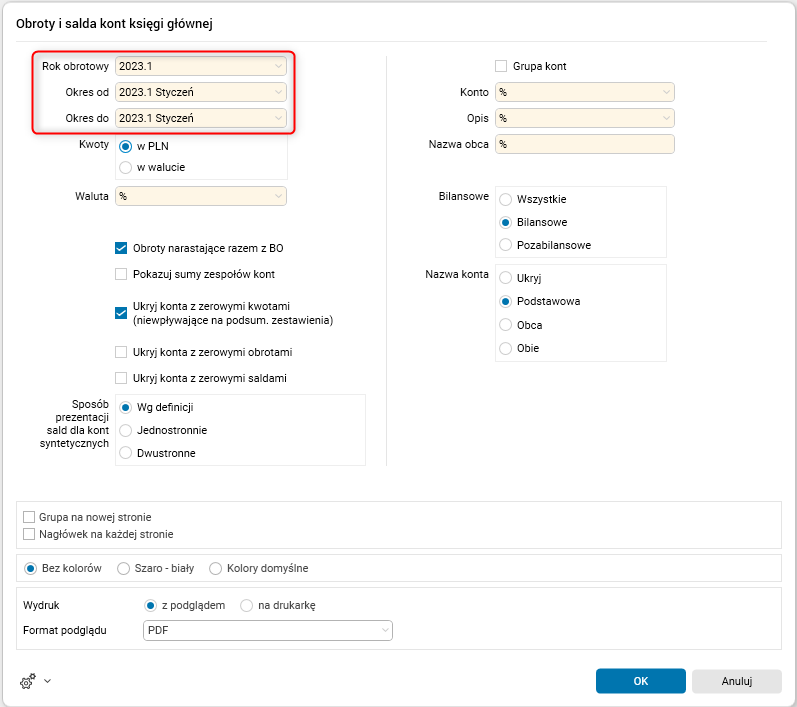797x707 pixels.
Task: Click the gear settings icon
Action: 27,681
